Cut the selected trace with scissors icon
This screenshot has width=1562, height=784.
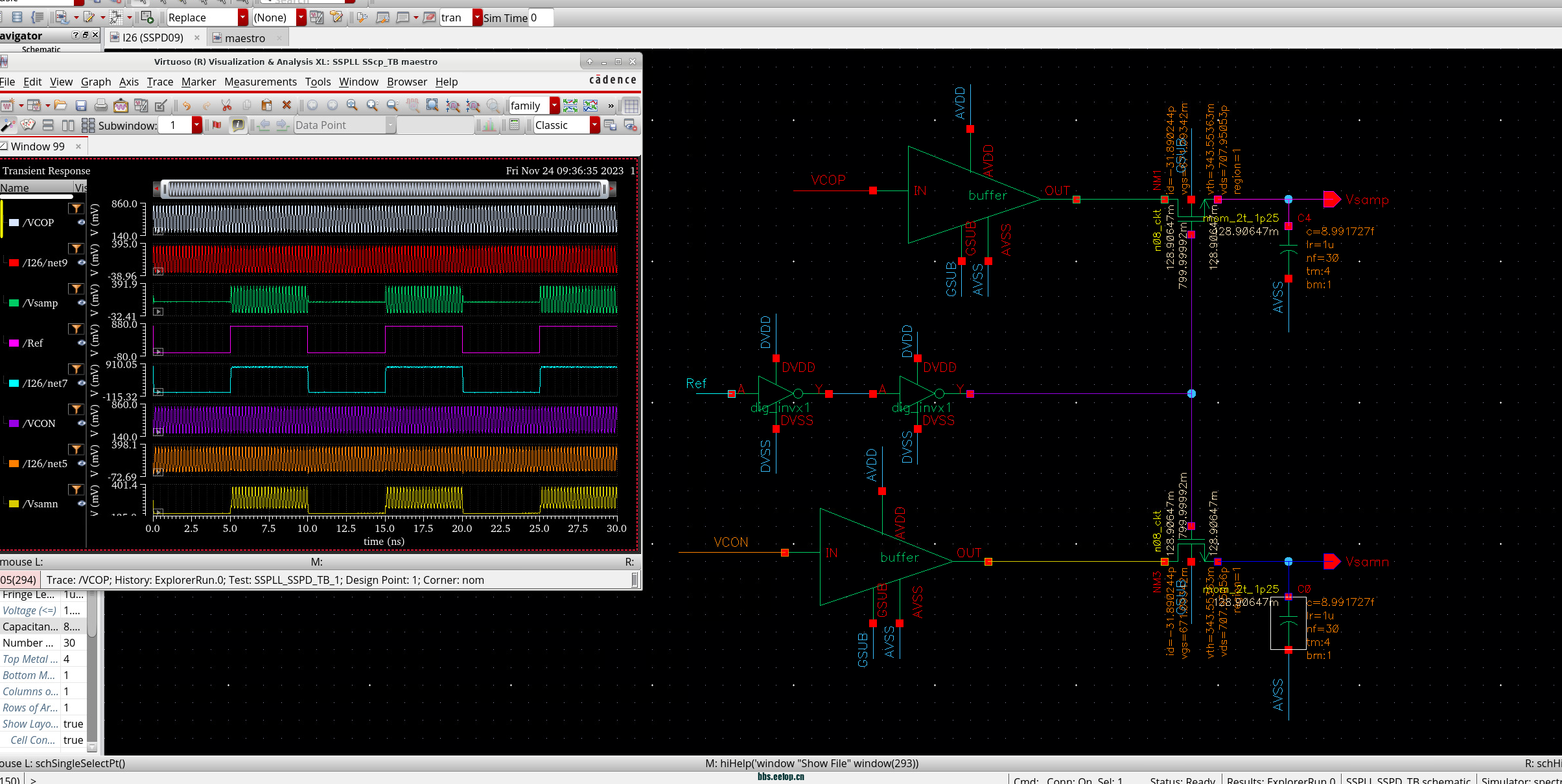(x=226, y=105)
